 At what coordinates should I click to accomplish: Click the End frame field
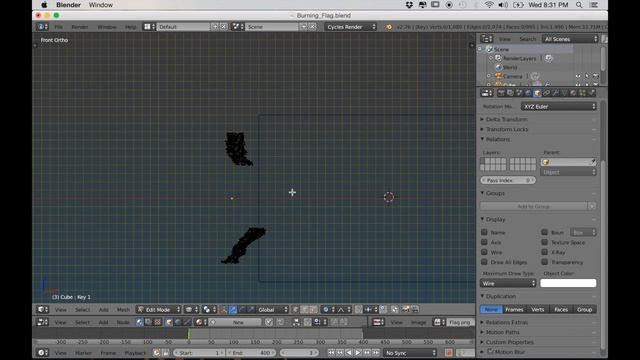tap(251, 353)
